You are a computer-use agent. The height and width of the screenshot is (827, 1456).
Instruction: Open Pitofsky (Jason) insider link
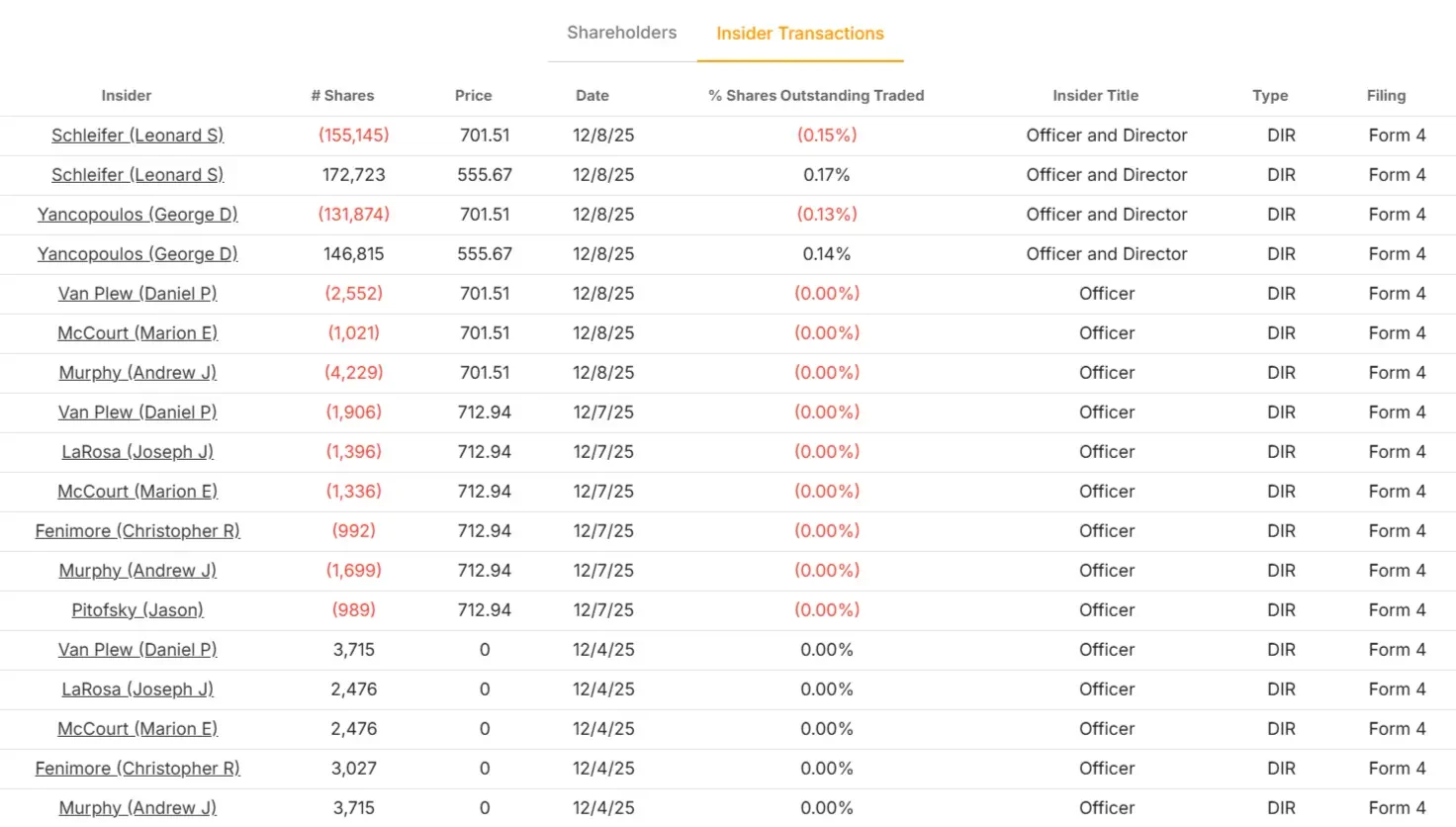(x=137, y=610)
